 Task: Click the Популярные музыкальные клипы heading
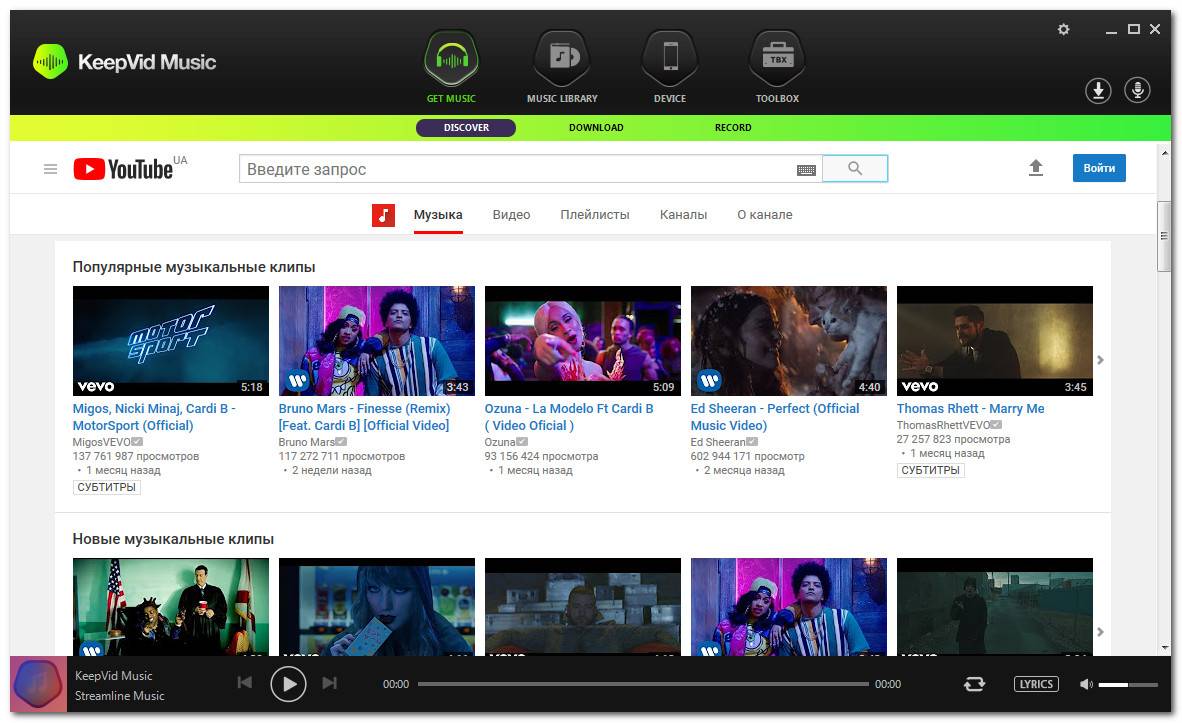click(194, 267)
